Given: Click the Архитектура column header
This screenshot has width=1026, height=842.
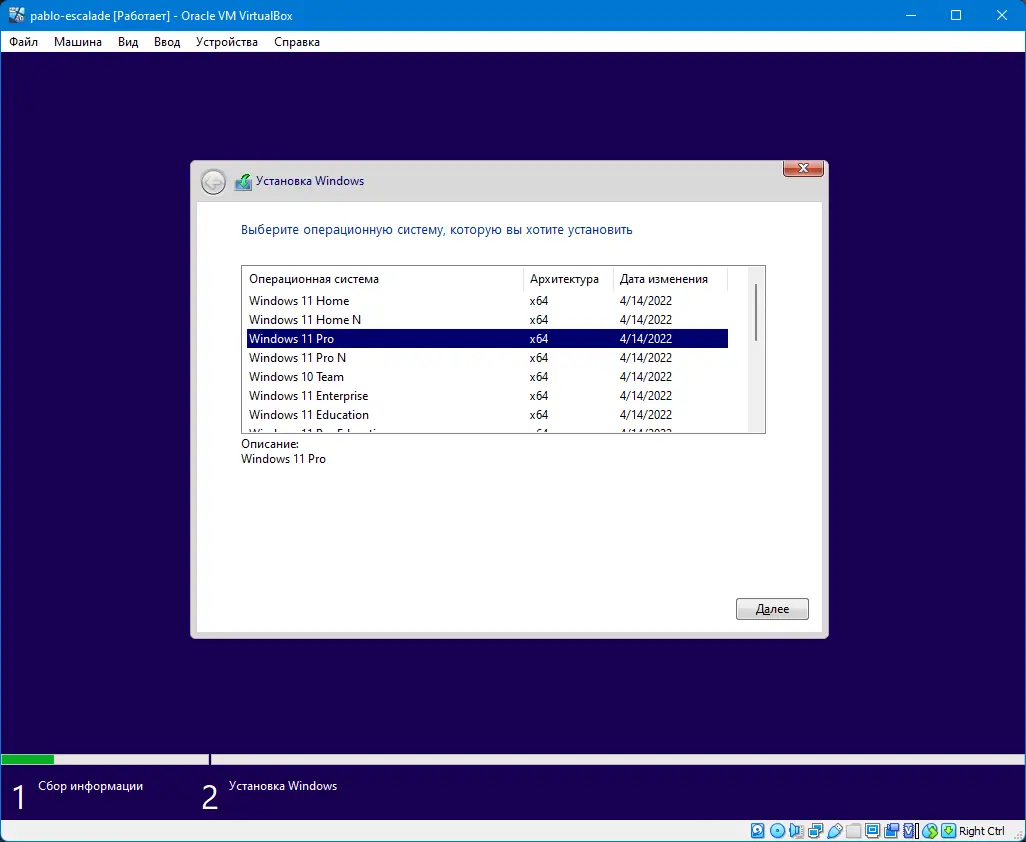Looking at the screenshot, I should pos(568,279).
